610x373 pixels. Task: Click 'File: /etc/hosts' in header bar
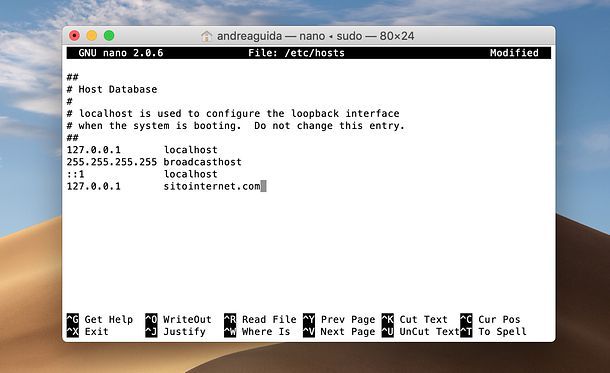pos(296,53)
